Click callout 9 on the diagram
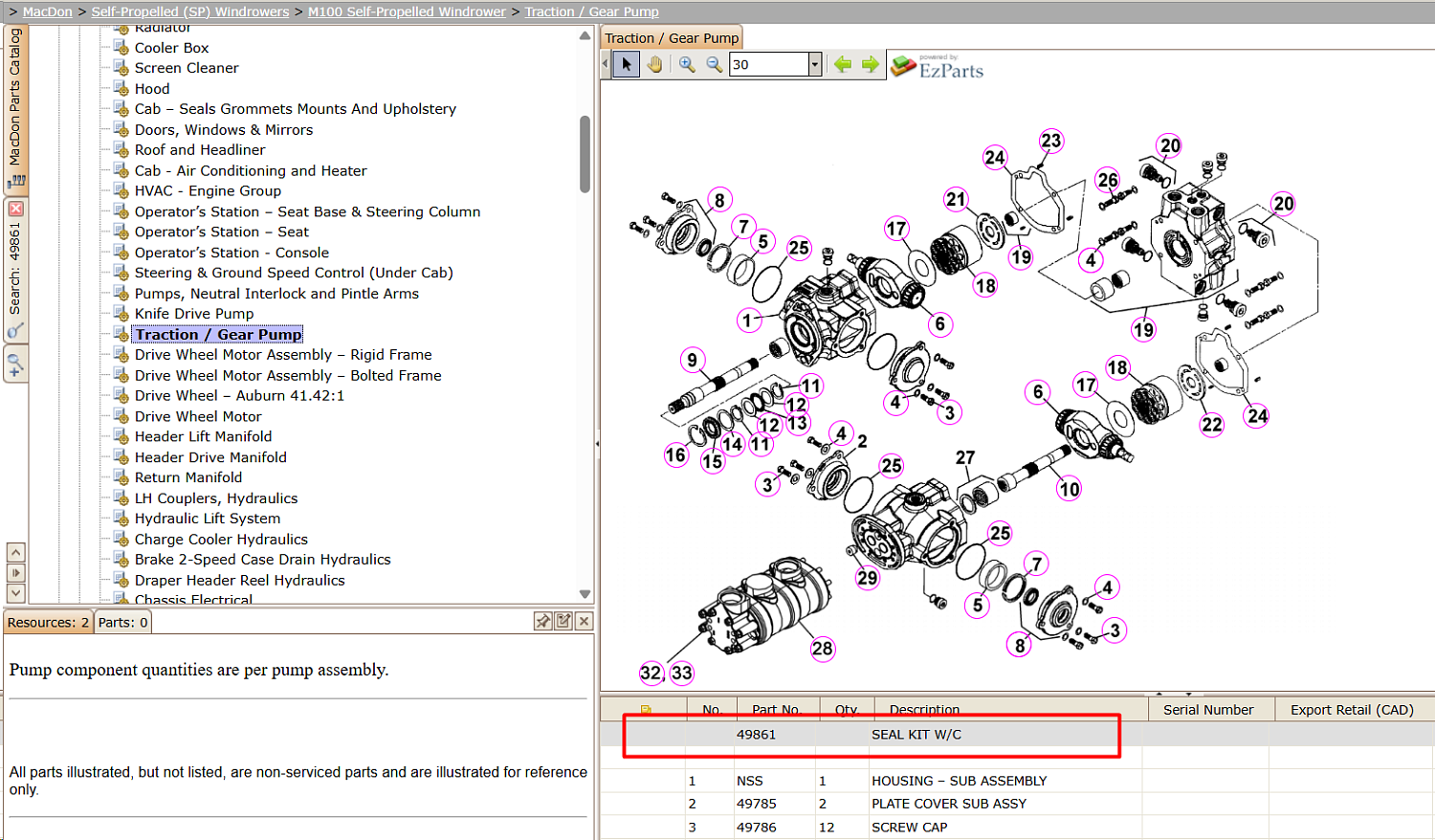Image resolution: width=1435 pixels, height=840 pixels. click(693, 360)
